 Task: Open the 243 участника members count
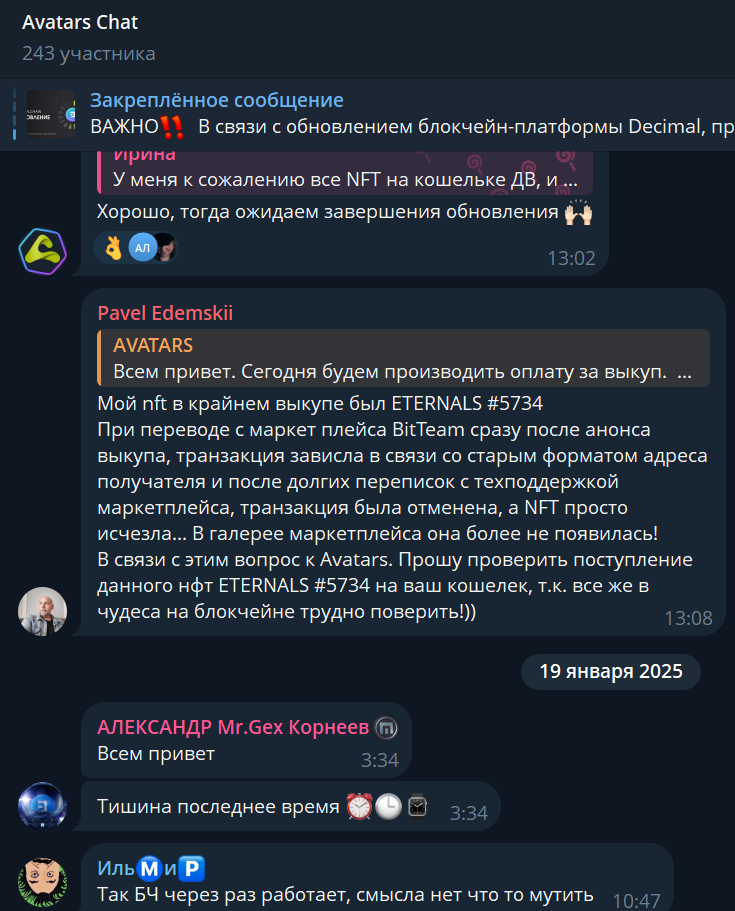88,53
